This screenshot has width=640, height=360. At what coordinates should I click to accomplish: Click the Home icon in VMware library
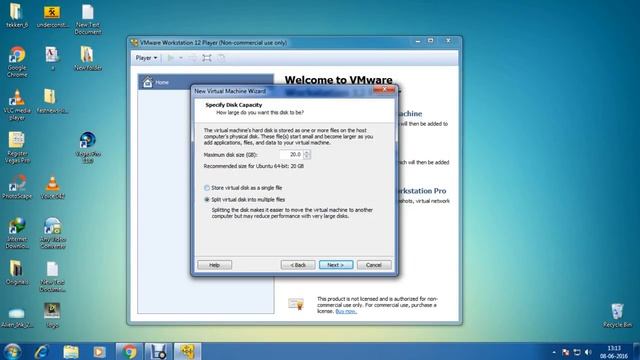tap(147, 82)
